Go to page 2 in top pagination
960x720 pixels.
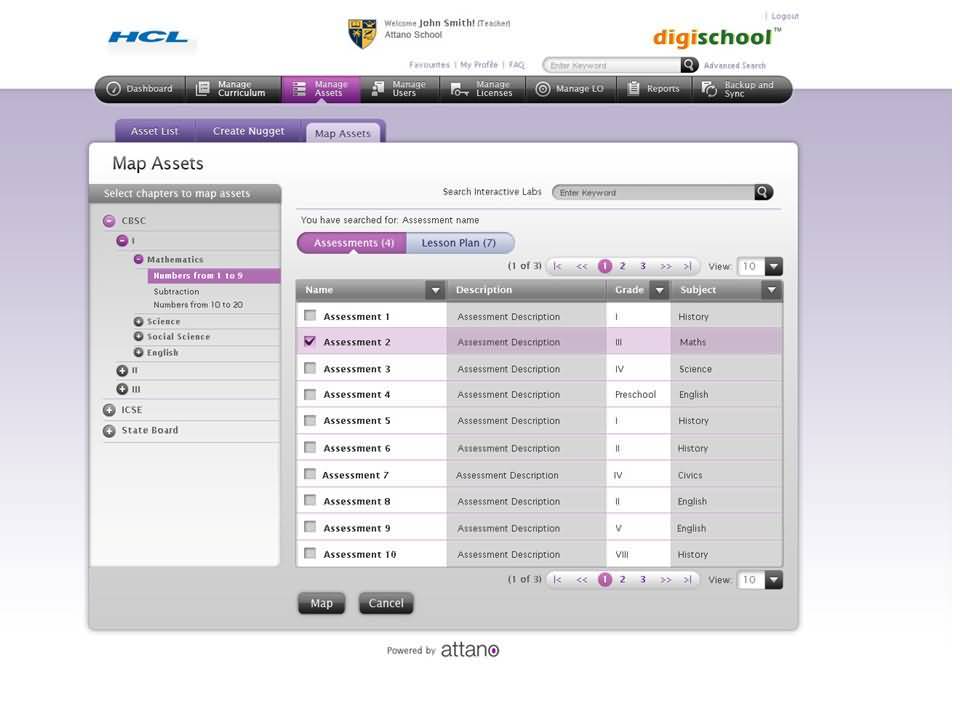622,266
